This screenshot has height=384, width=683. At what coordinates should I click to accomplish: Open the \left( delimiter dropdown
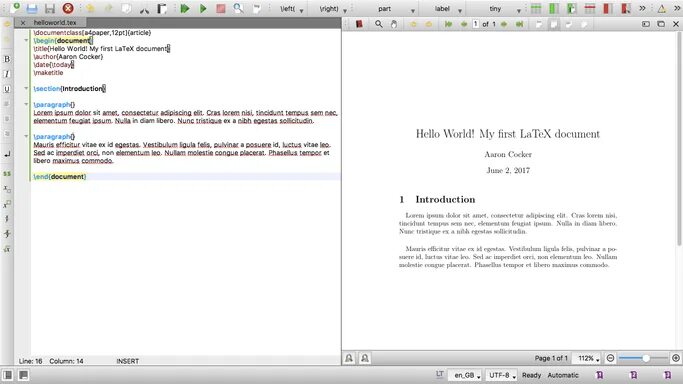pos(291,9)
